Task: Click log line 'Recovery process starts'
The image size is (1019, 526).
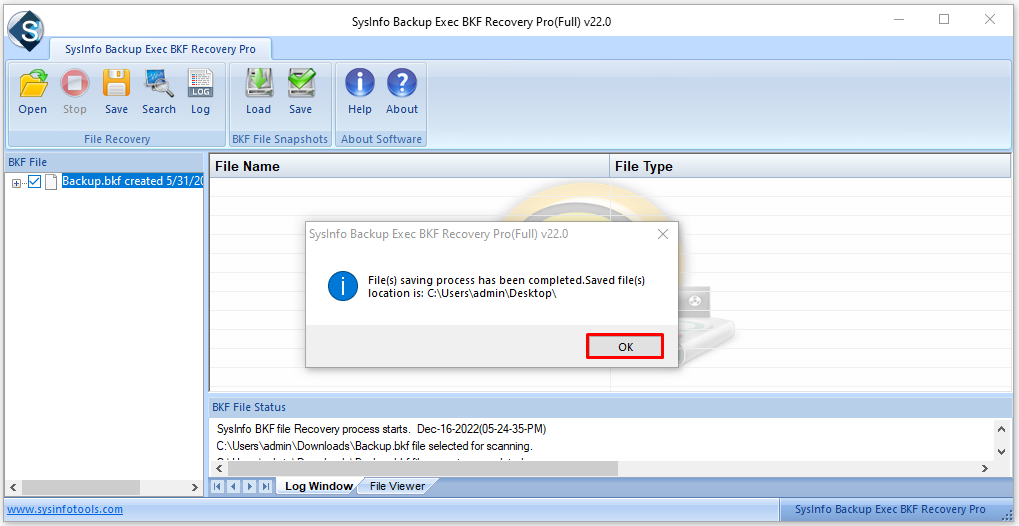Action: coord(381,429)
